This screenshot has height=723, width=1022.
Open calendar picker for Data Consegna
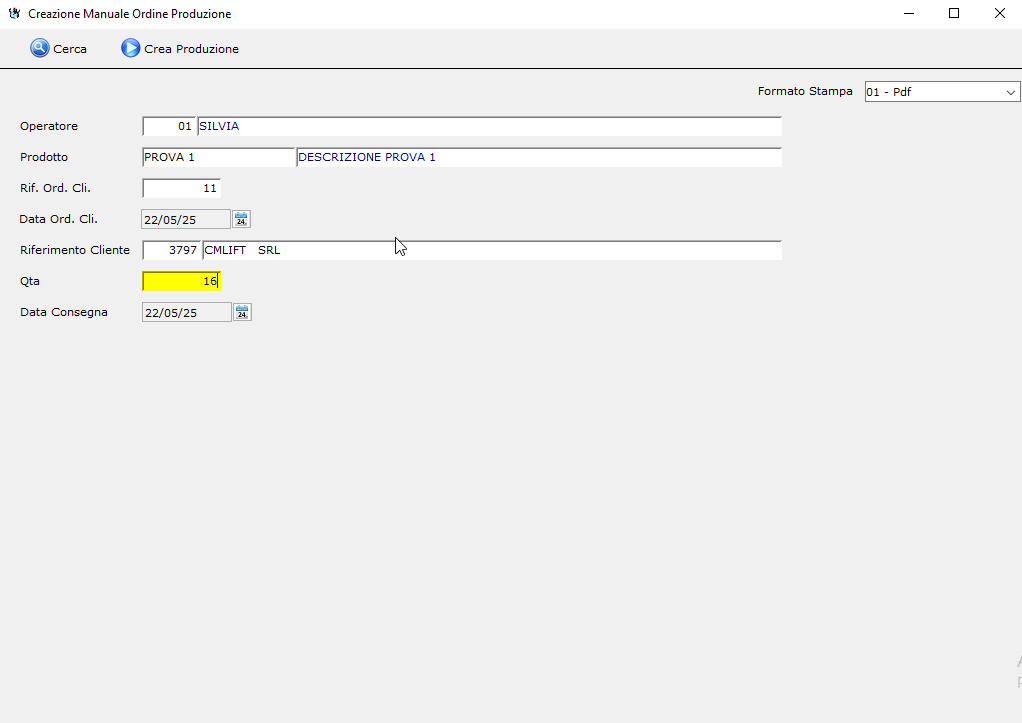coord(241,312)
